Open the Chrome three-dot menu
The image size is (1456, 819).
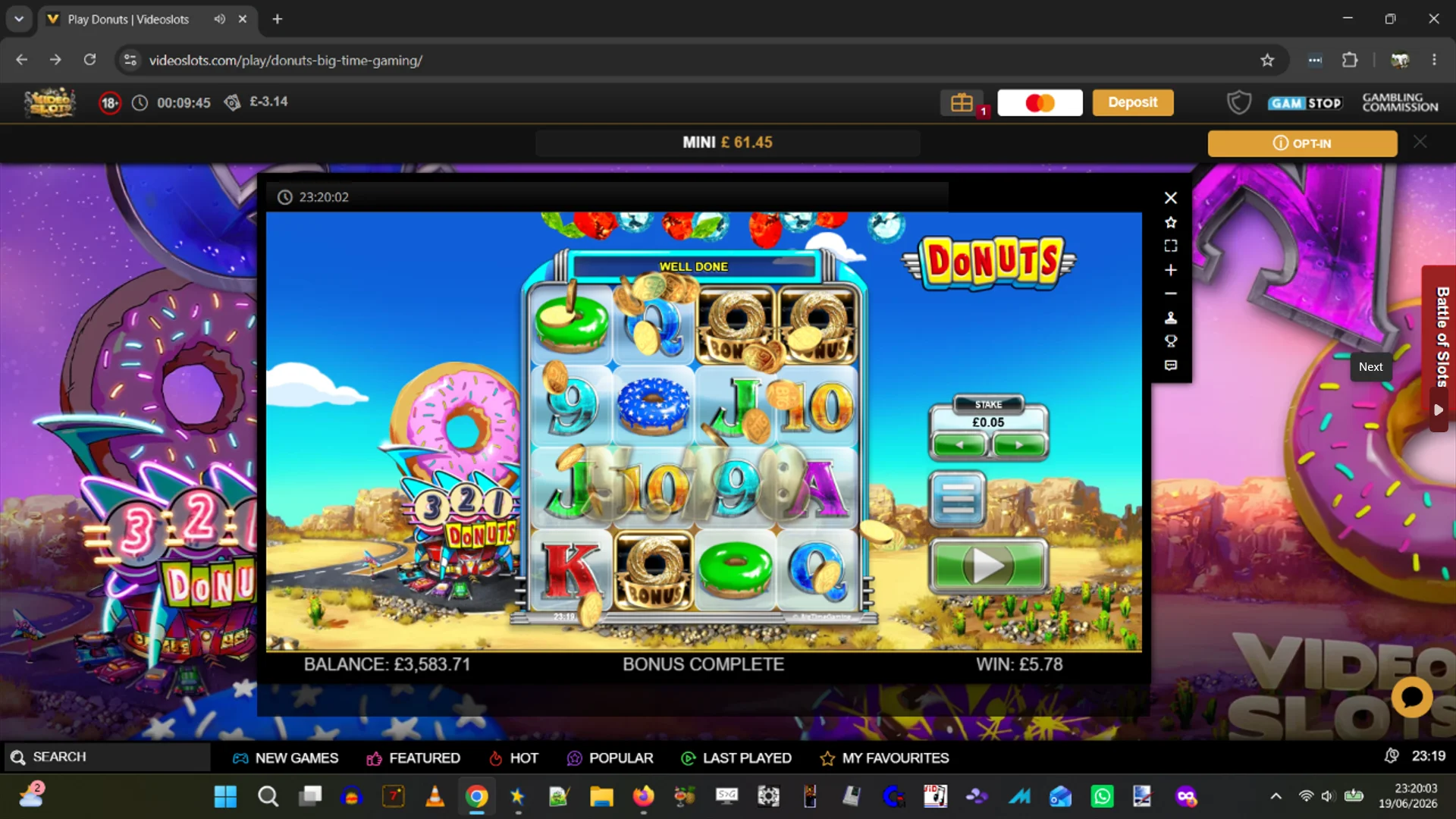pos(1434,60)
